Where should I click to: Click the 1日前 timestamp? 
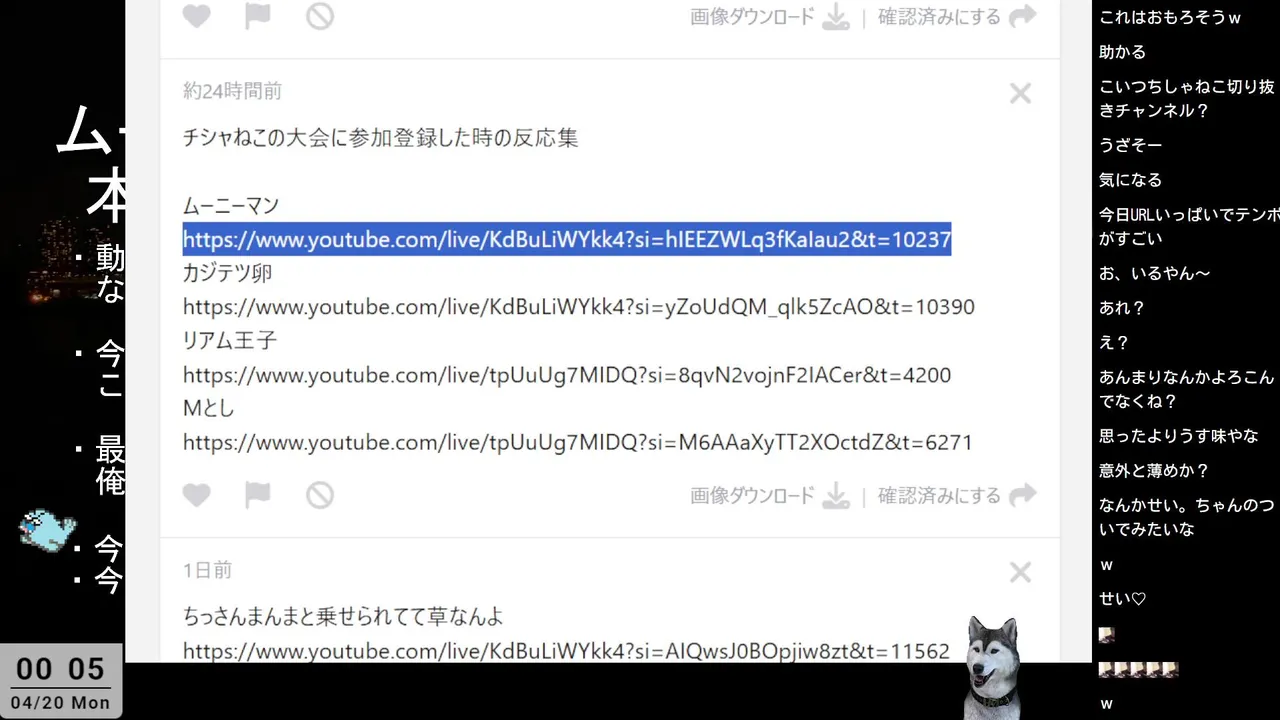point(207,570)
